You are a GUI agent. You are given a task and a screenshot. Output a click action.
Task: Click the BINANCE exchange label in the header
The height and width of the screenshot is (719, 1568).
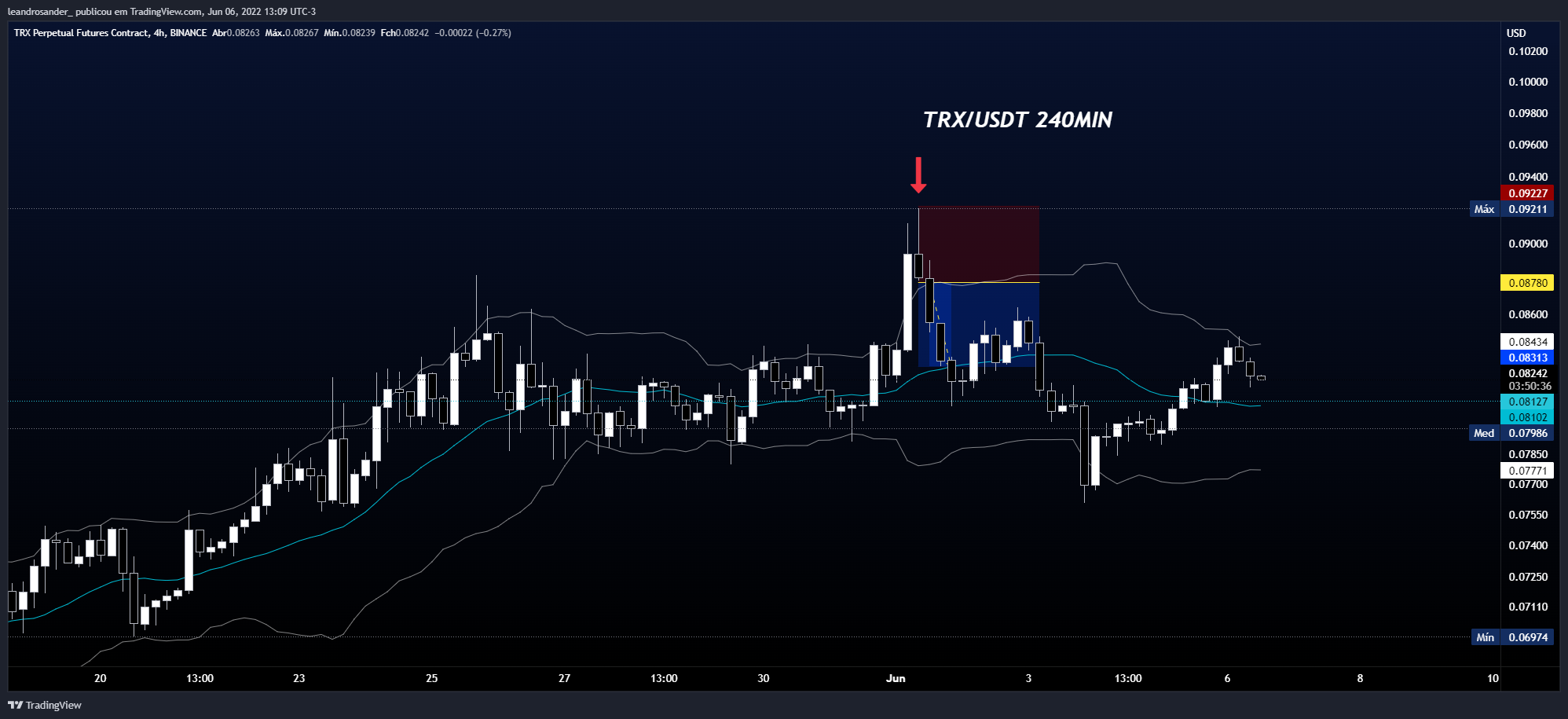pyautogui.click(x=189, y=33)
